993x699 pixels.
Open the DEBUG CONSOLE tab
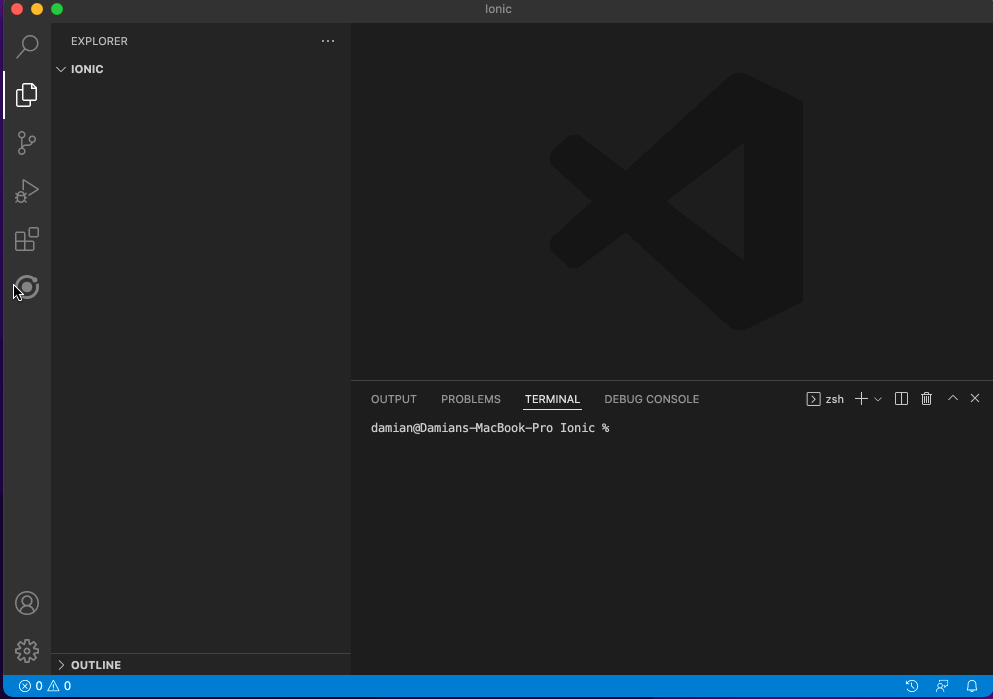pyautogui.click(x=651, y=399)
